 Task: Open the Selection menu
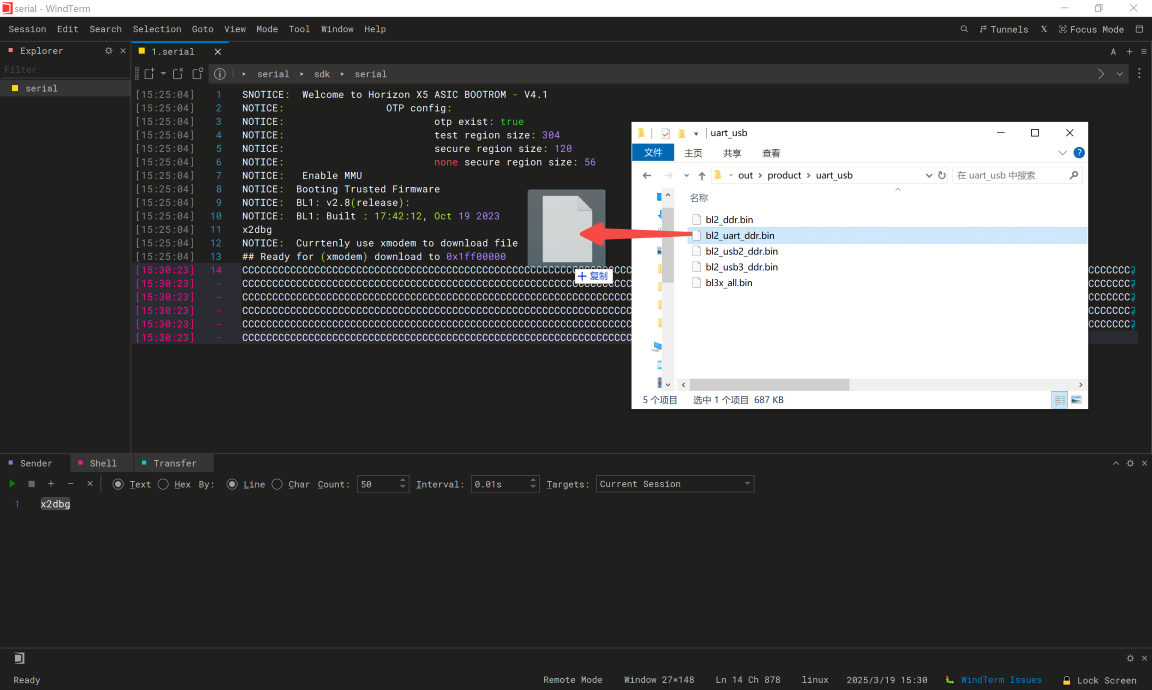tap(156, 29)
